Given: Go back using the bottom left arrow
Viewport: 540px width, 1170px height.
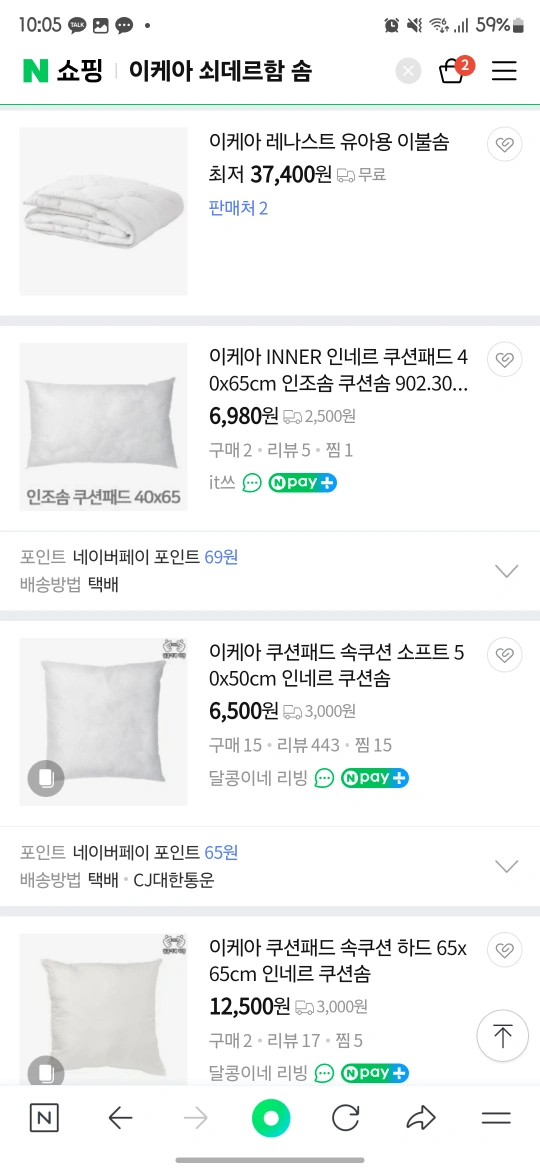Looking at the screenshot, I should pos(120,1118).
